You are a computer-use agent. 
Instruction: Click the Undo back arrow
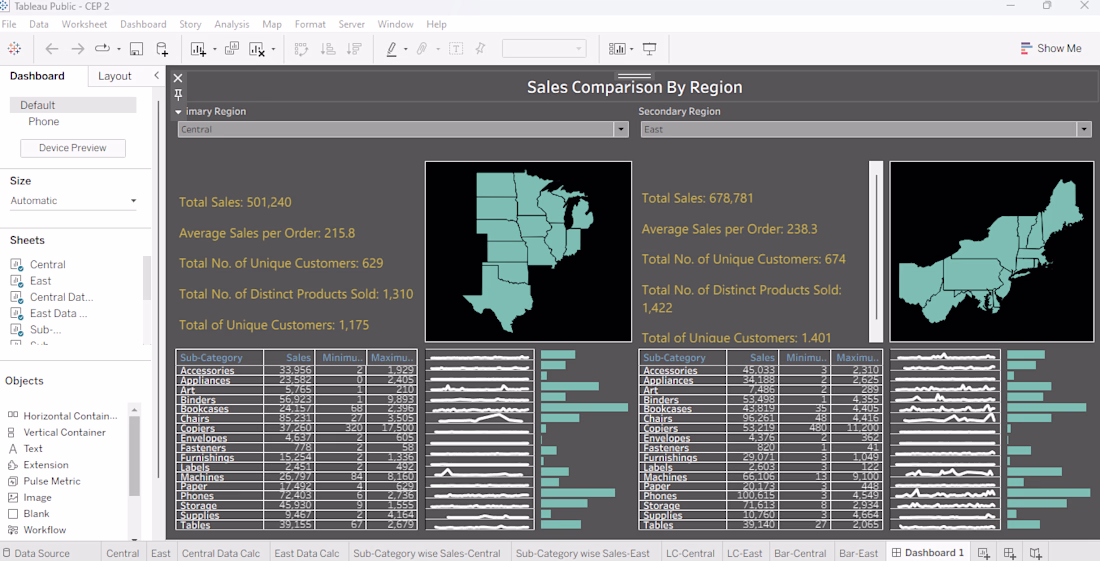[52, 48]
